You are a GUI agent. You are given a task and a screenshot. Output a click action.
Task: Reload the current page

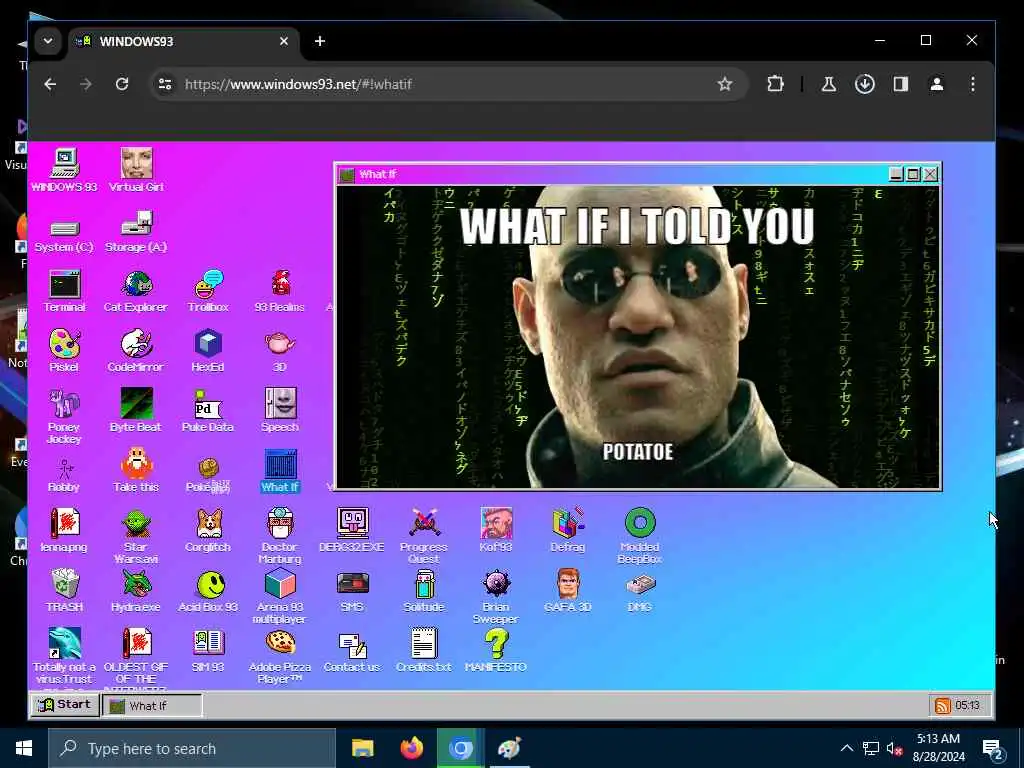pyautogui.click(x=121, y=84)
